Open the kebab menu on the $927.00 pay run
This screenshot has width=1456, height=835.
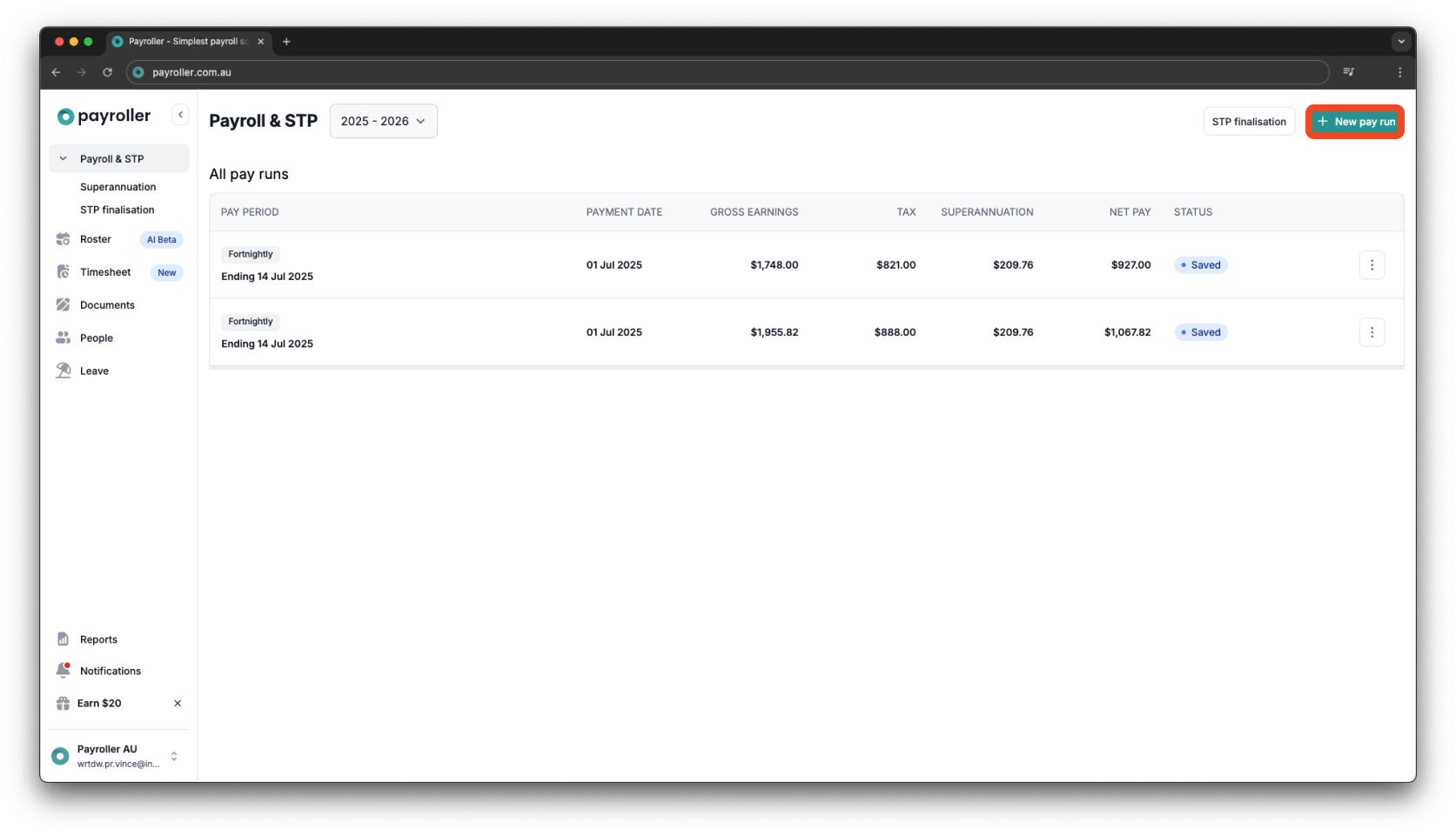1372,264
